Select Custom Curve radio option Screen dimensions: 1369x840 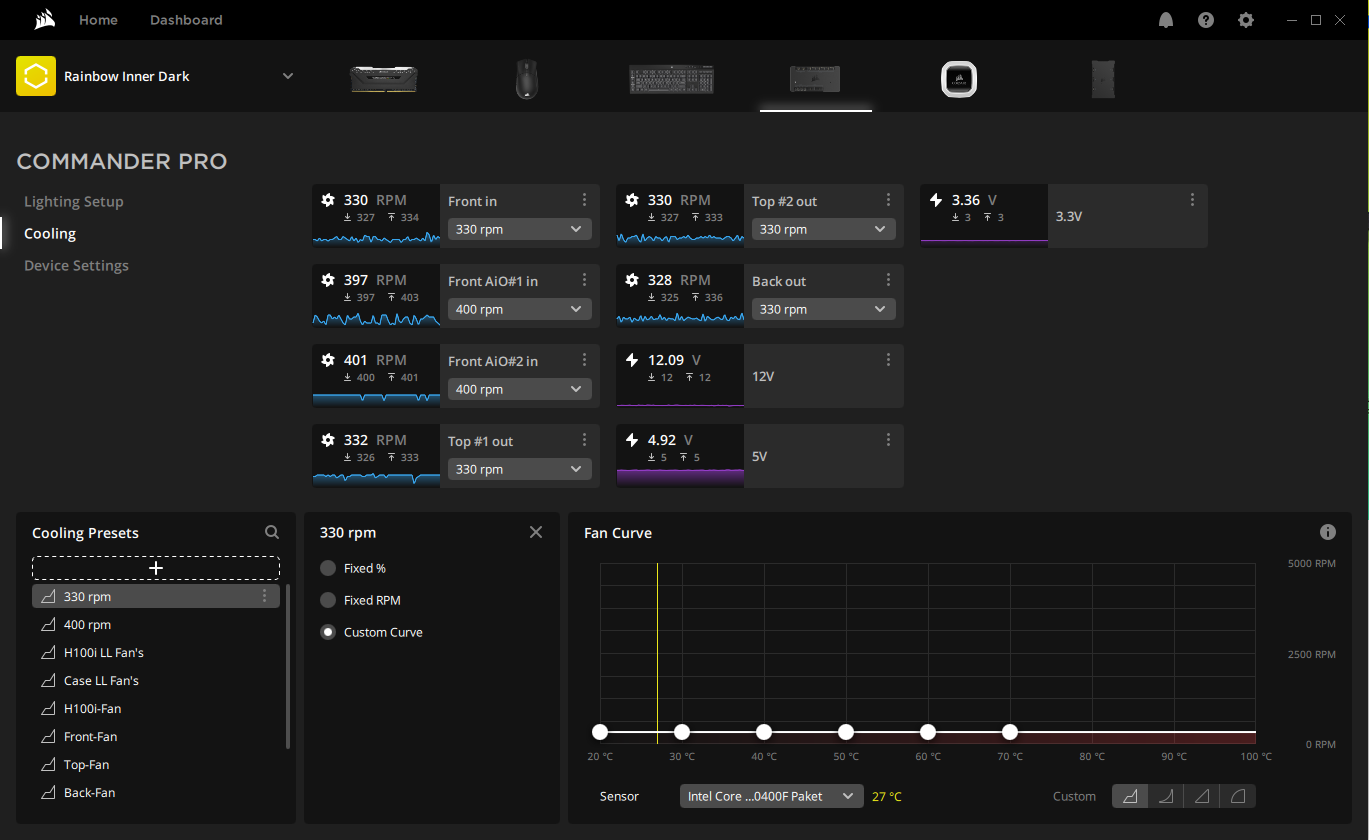tap(328, 632)
